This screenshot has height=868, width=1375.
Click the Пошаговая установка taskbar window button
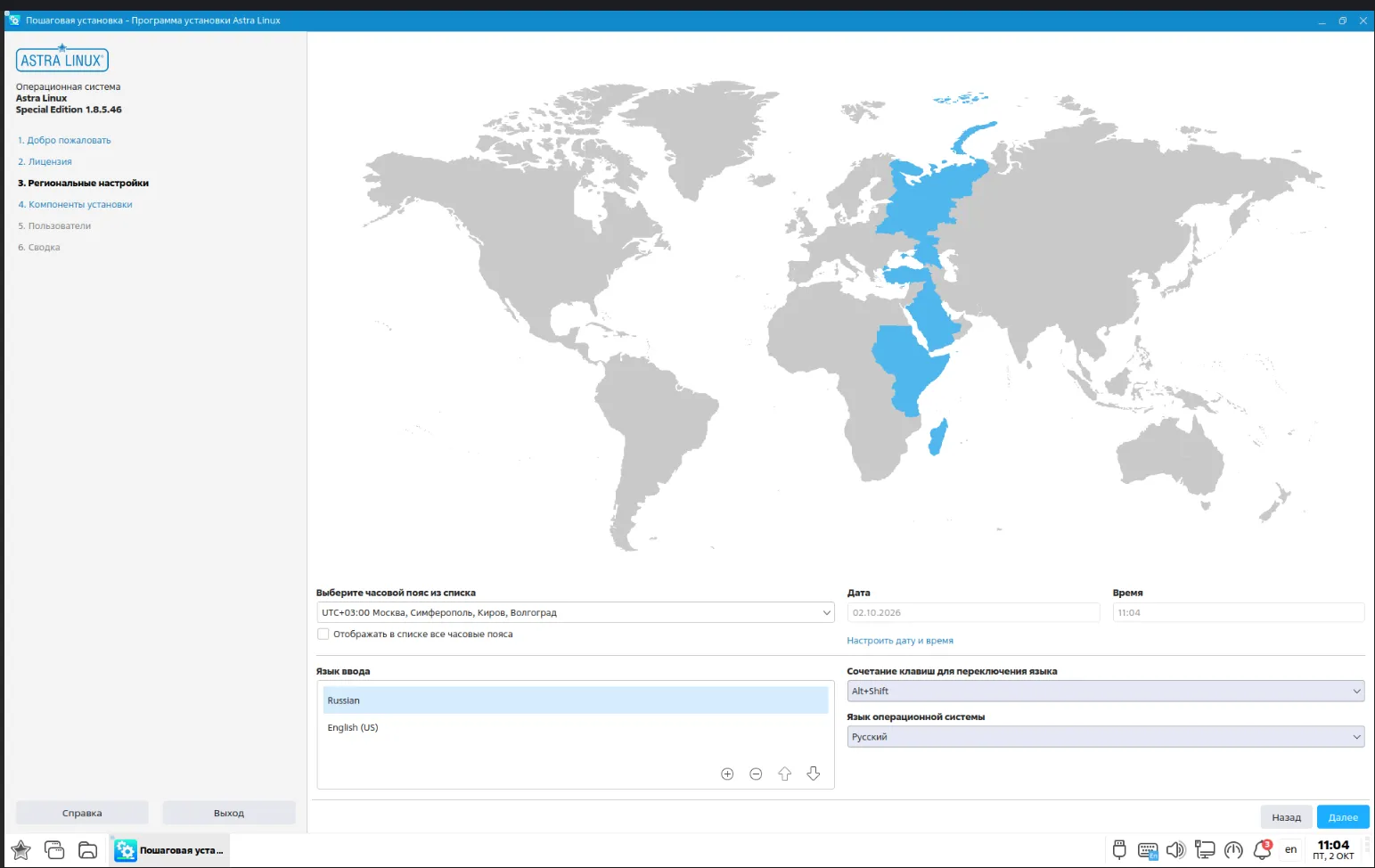pyautogui.click(x=169, y=850)
